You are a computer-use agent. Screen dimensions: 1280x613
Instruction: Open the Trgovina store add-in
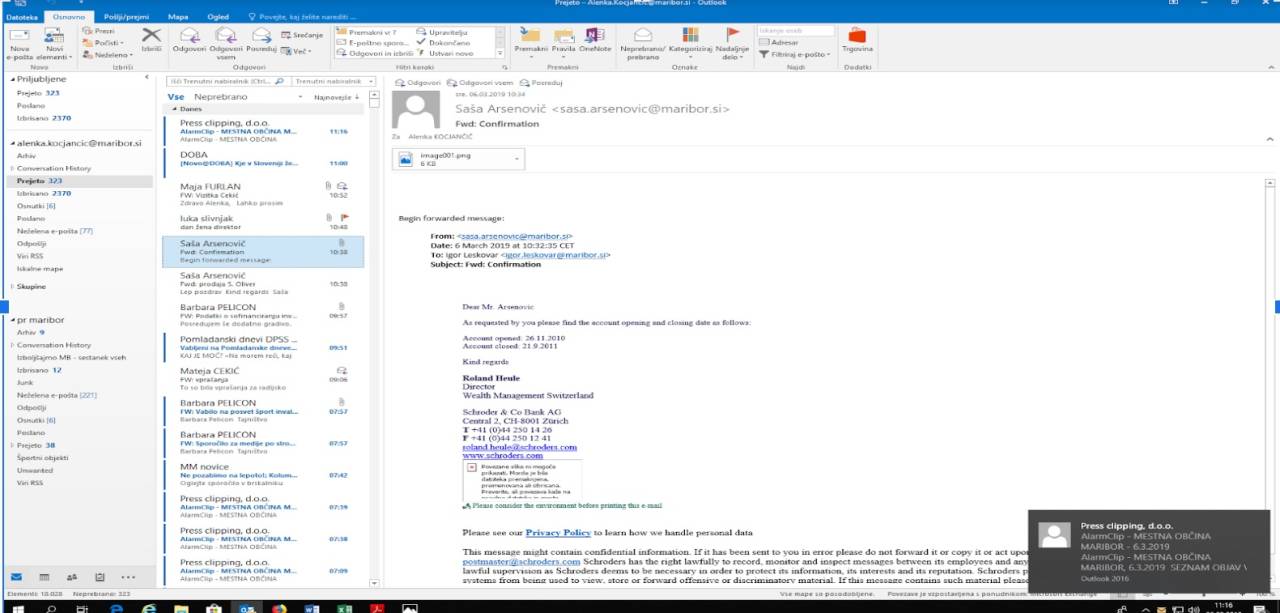pos(857,40)
